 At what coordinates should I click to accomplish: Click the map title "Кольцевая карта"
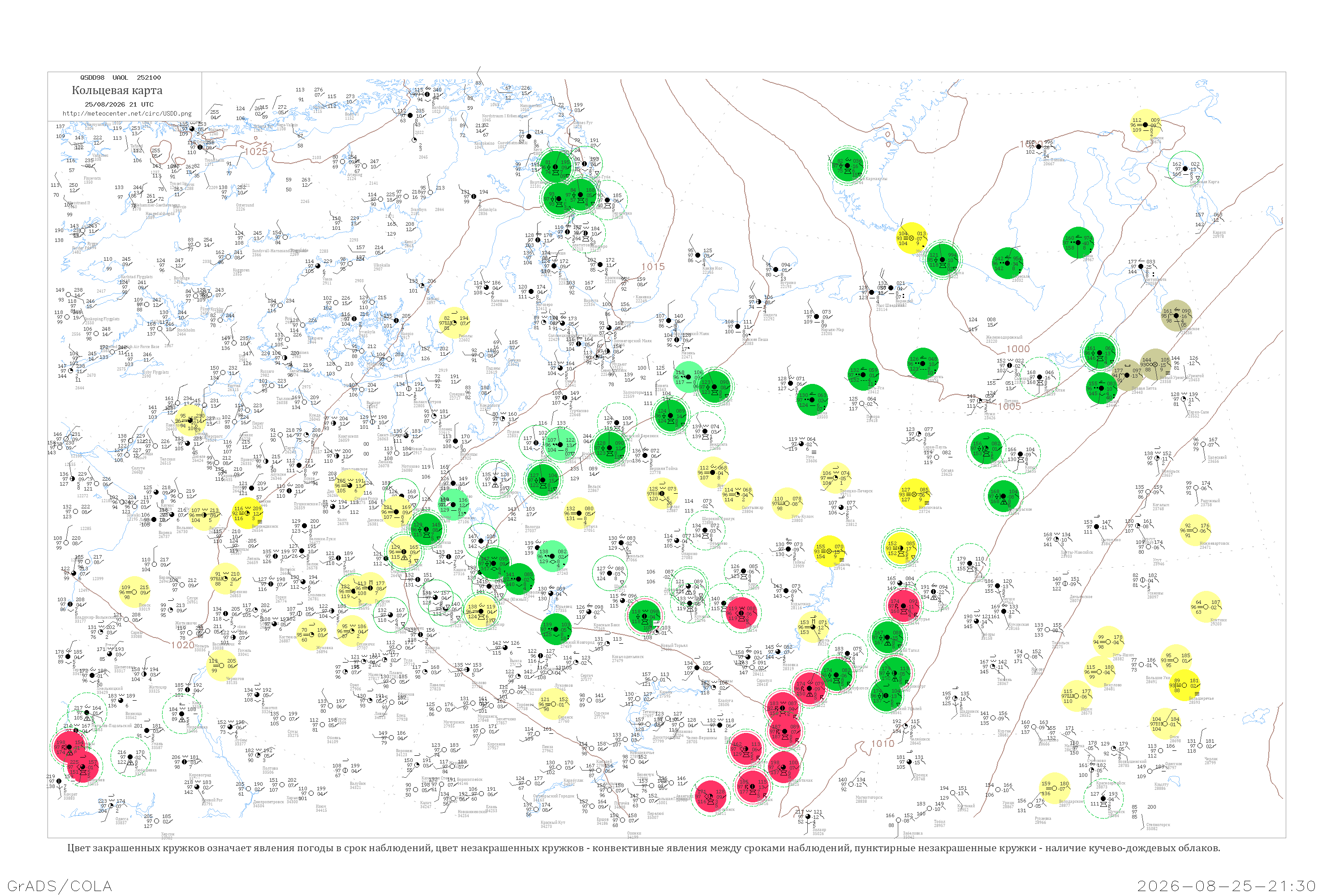tap(117, 90)
